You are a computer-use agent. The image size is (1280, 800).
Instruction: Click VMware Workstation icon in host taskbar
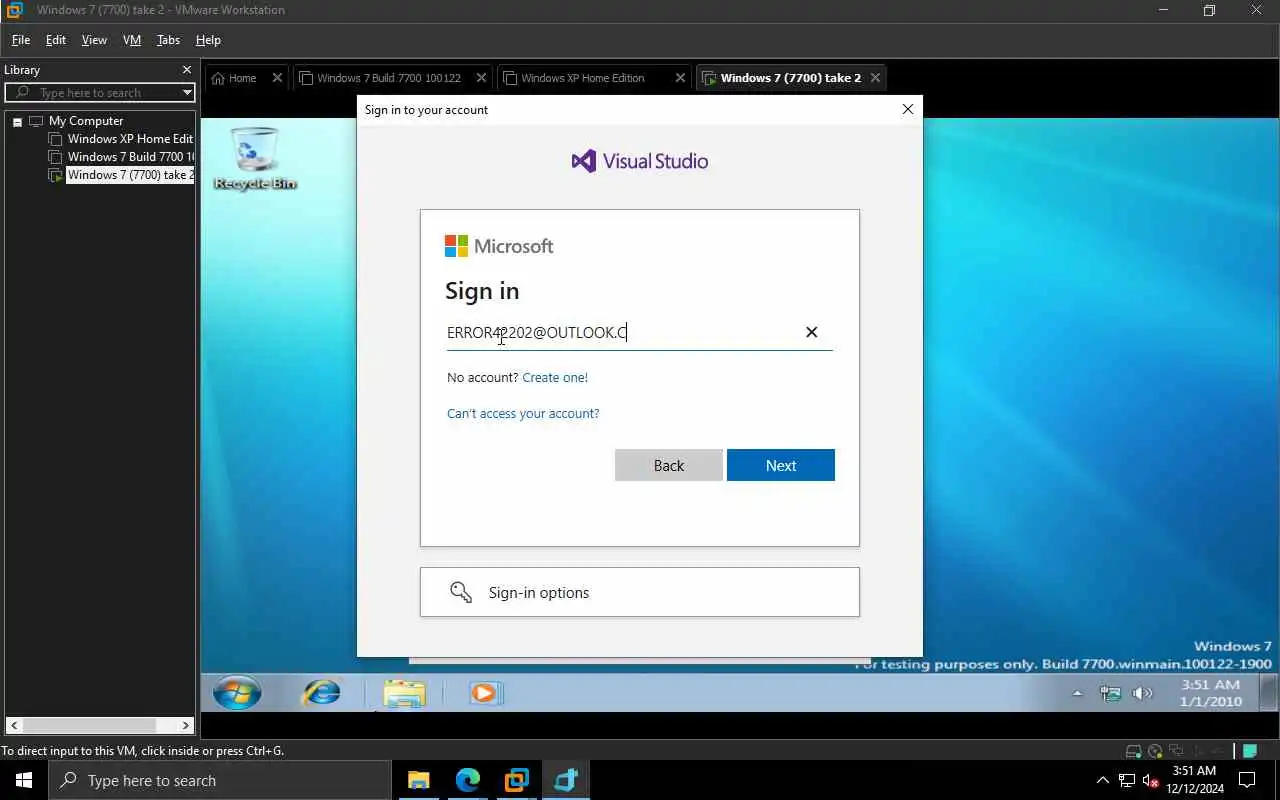[x=516, y=780]
